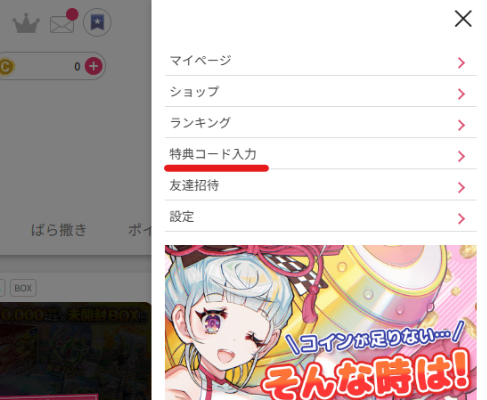Select 特典コード入力 menu item
The width and height of the screenshot is (487, 400).
321,154
